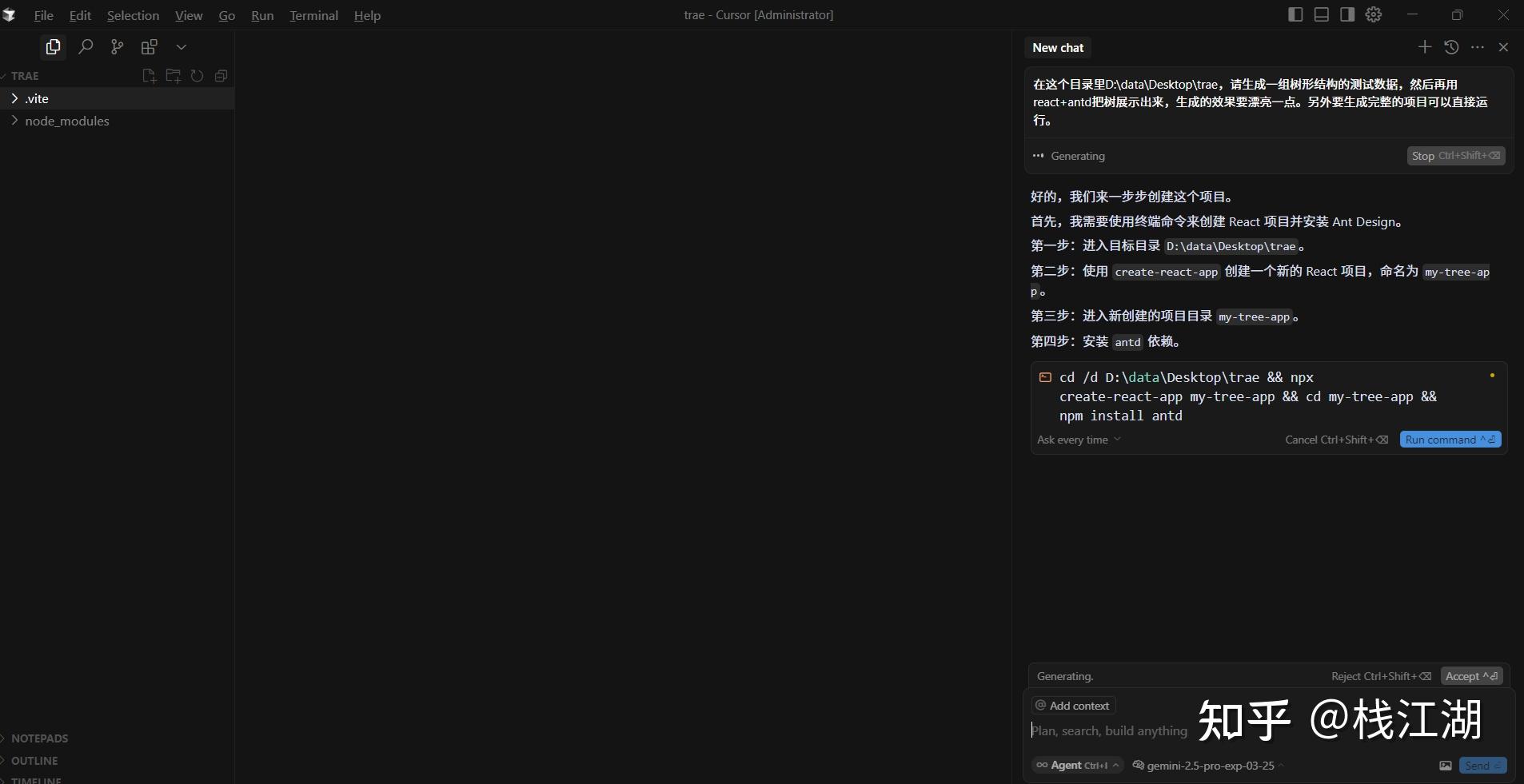Image resolution: width=1524 pixels, height=784 pixels.
Task: Attach an image to chat
Action: (x=1446, y=766)
